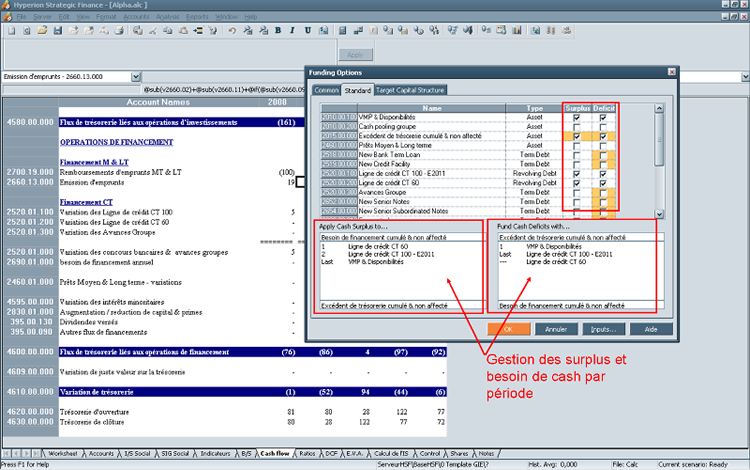This screenshot has height=470, width=750.
Task: Click the Aide help button
Action: click(651, 329)
